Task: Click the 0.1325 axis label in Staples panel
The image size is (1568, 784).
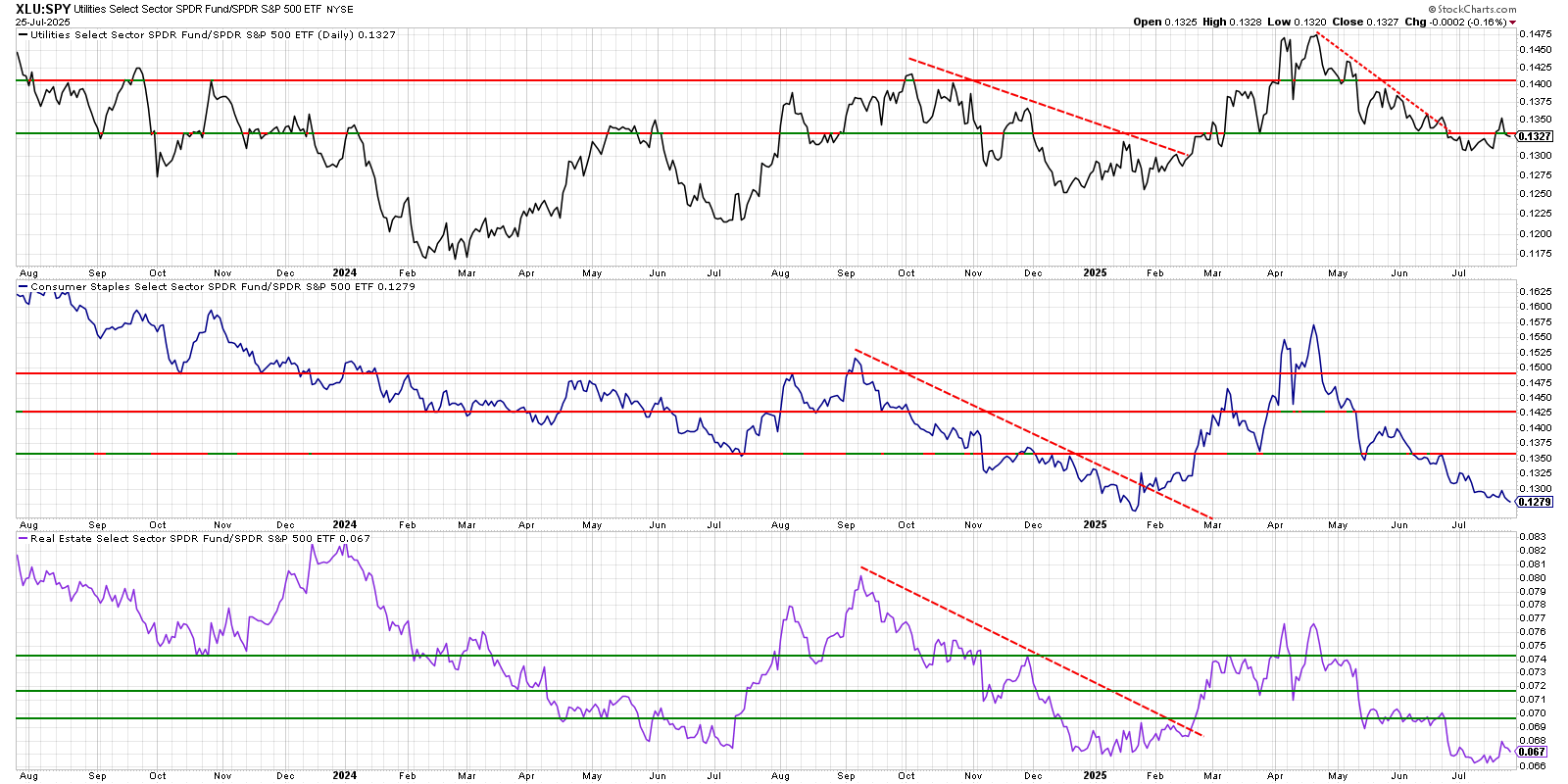Action: click(x=1536, y=473)
